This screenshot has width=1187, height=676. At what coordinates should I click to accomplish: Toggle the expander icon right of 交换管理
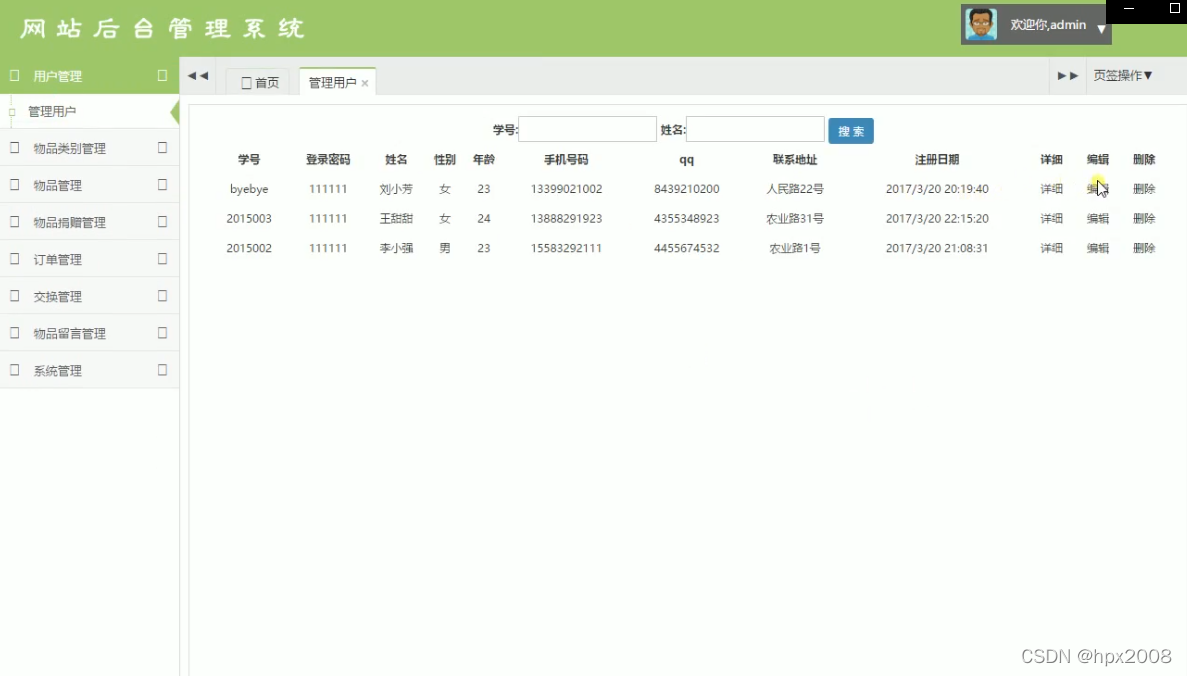(162, 296)
